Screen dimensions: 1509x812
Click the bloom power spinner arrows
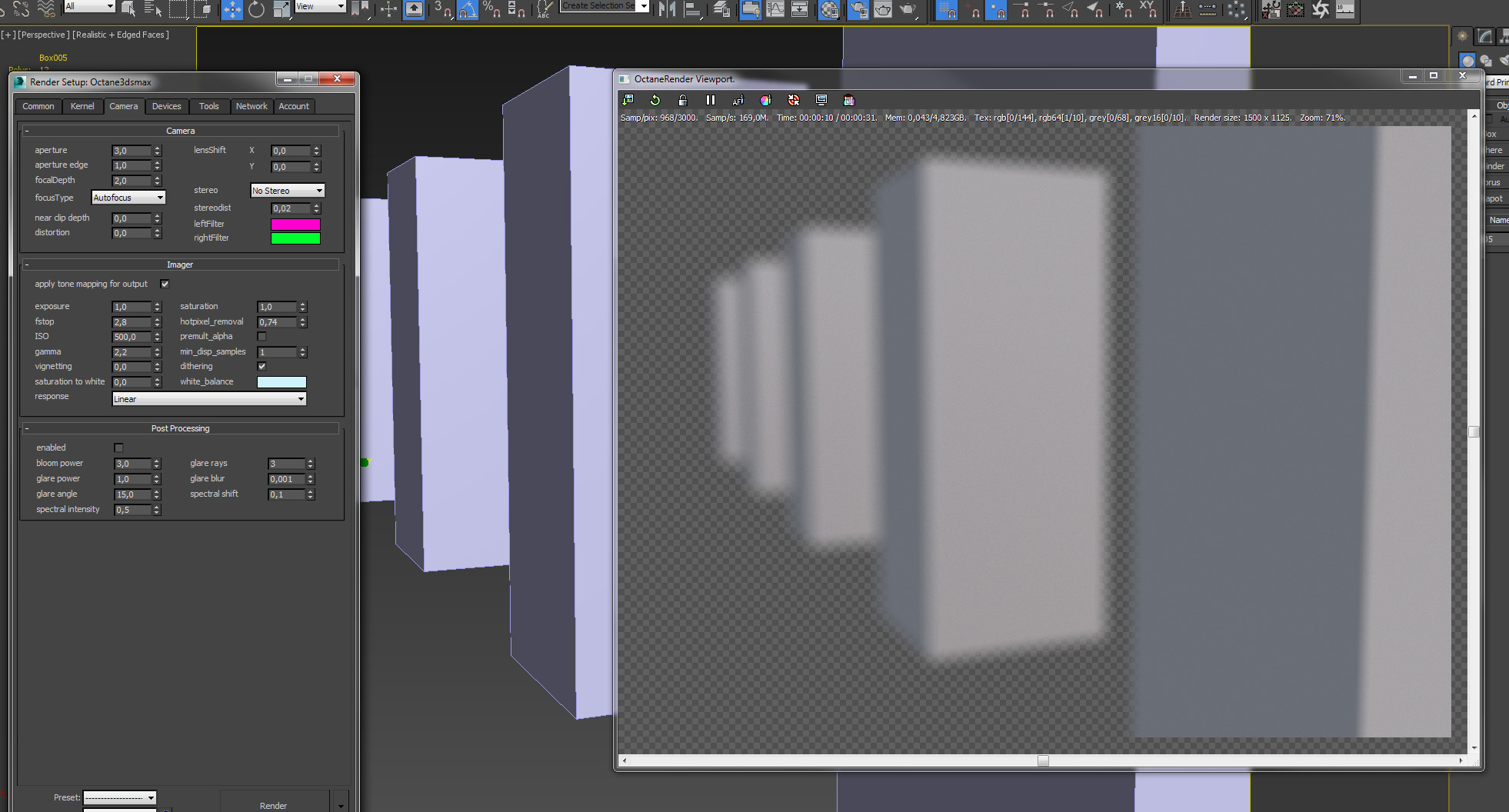[157, 464]
